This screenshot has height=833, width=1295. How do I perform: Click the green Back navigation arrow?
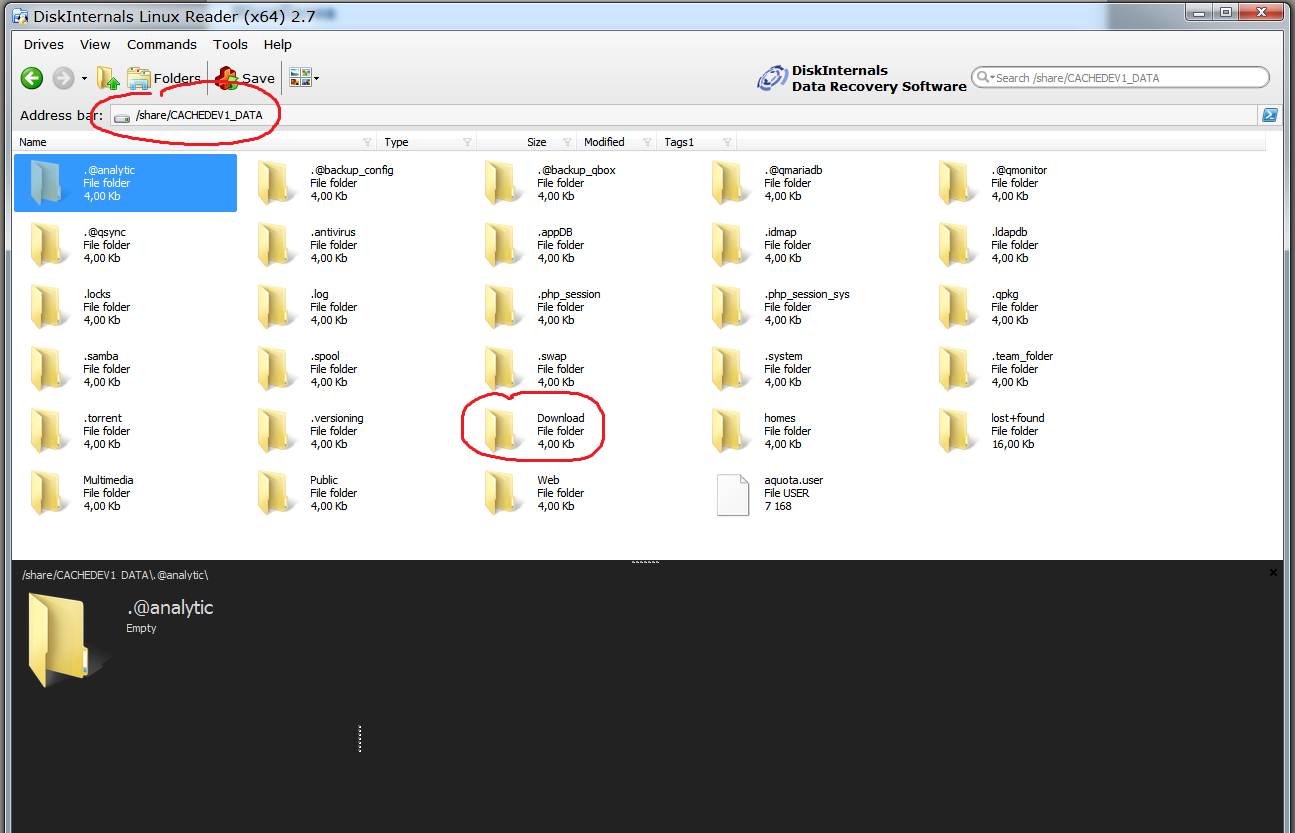(32, 78)
